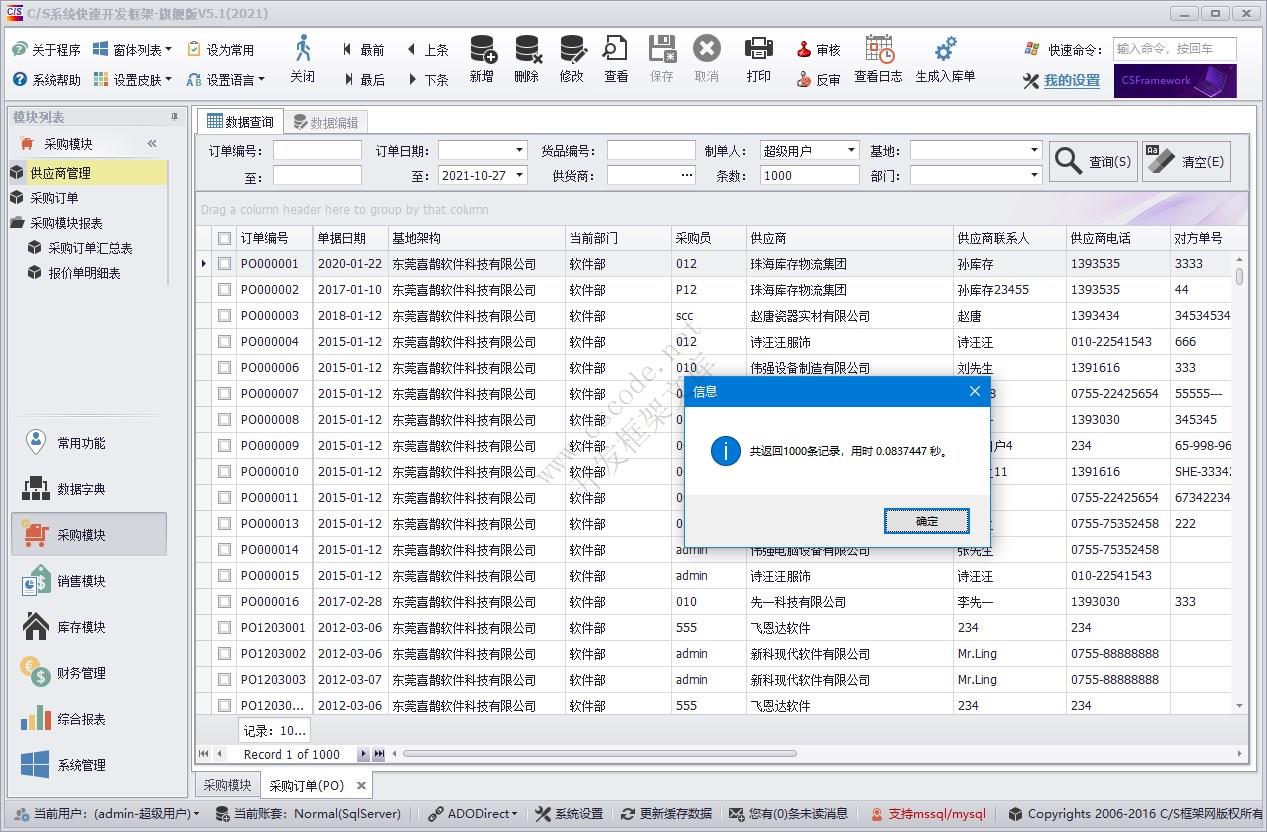The image size is (1267, 832).
Task: Check the checkbox on row PO1203002
Action: pos(225,653)
